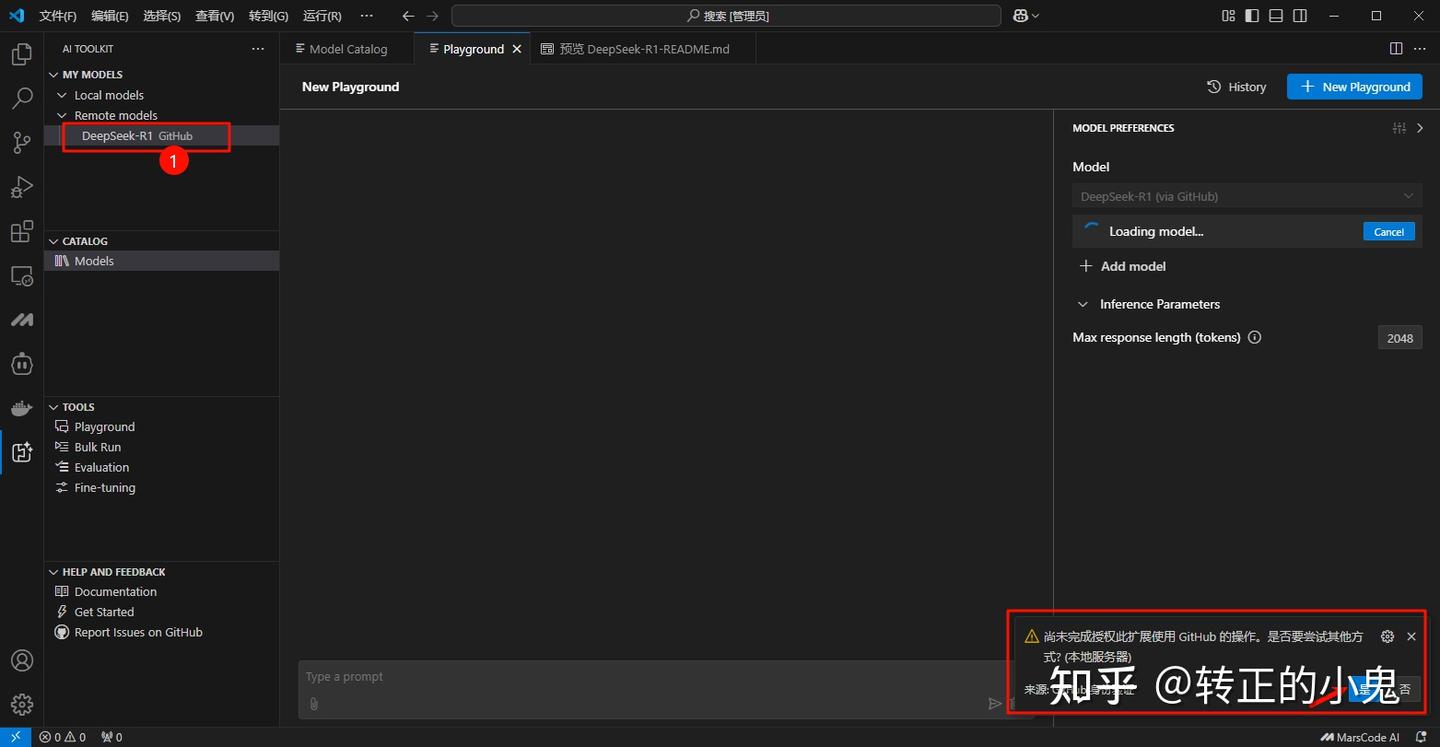Click the attach file paperclip icon
This screenshot has width=1440, height=747.
pyautogui.click(x=314, y=704)
